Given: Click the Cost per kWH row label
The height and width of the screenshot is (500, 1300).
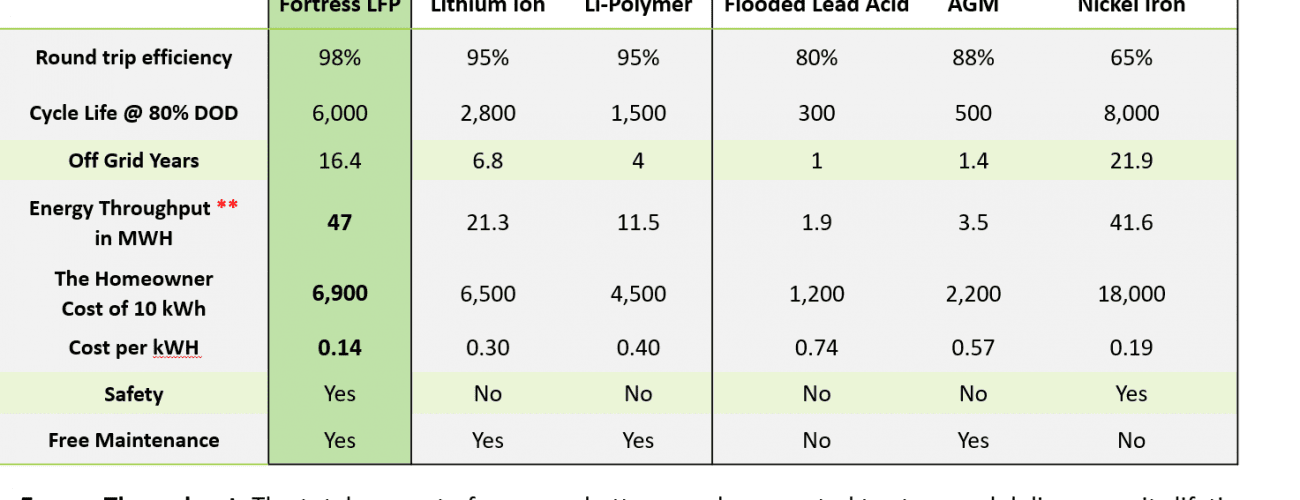Looking at the screenshot, I should pos(133,348).
